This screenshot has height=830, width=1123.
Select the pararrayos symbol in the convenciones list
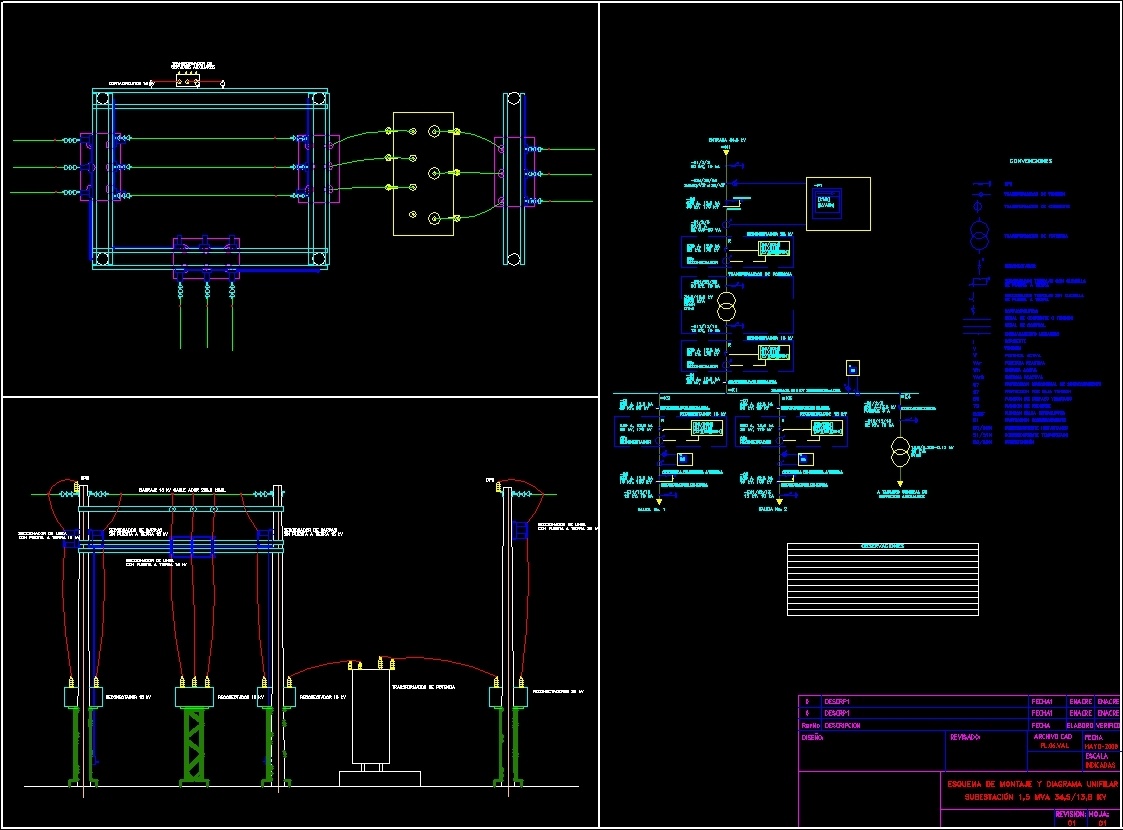tap(974, 309)
